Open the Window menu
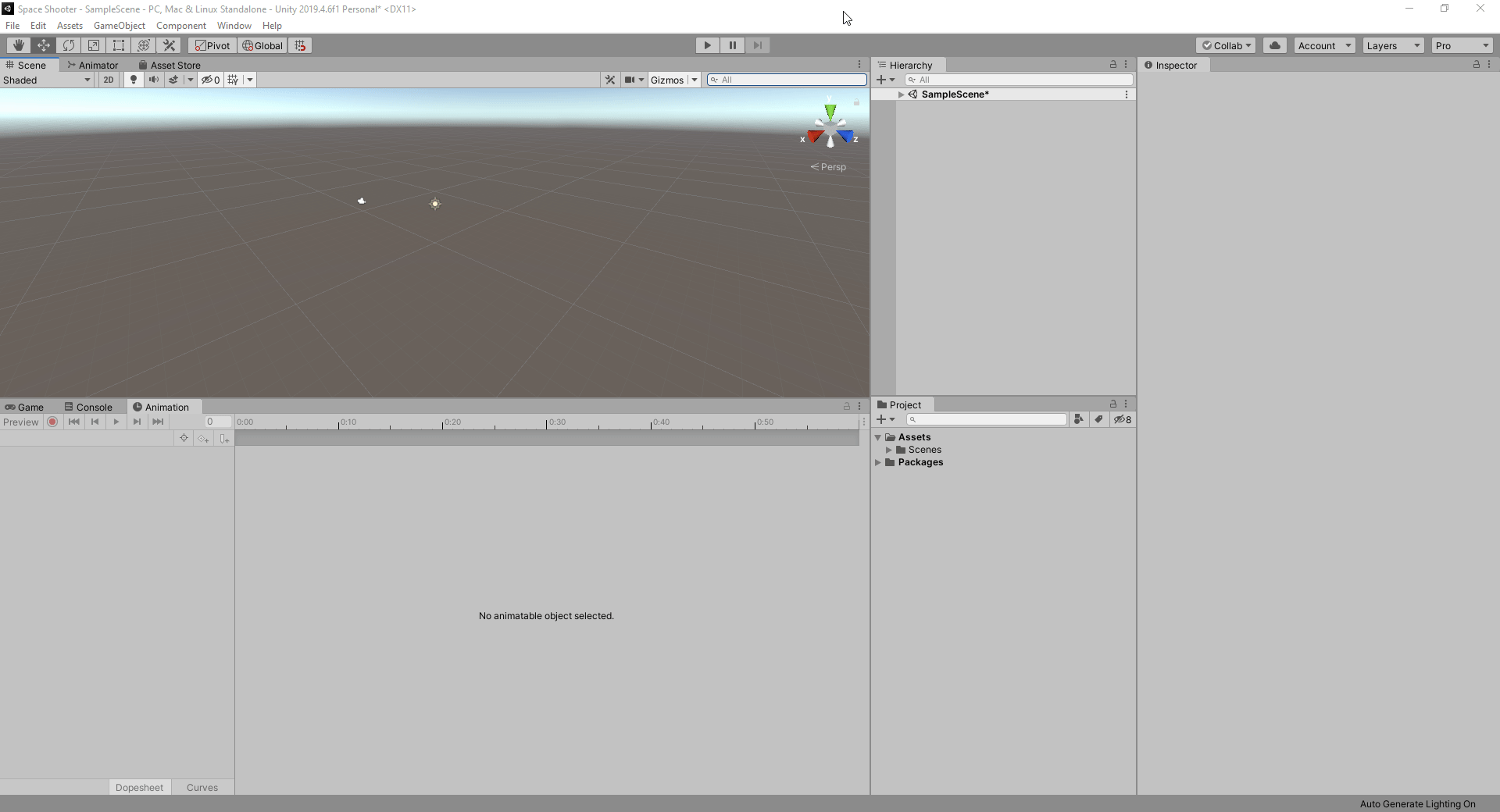The width and height of the screenshot is (1500, 812). tap(234, 26)
